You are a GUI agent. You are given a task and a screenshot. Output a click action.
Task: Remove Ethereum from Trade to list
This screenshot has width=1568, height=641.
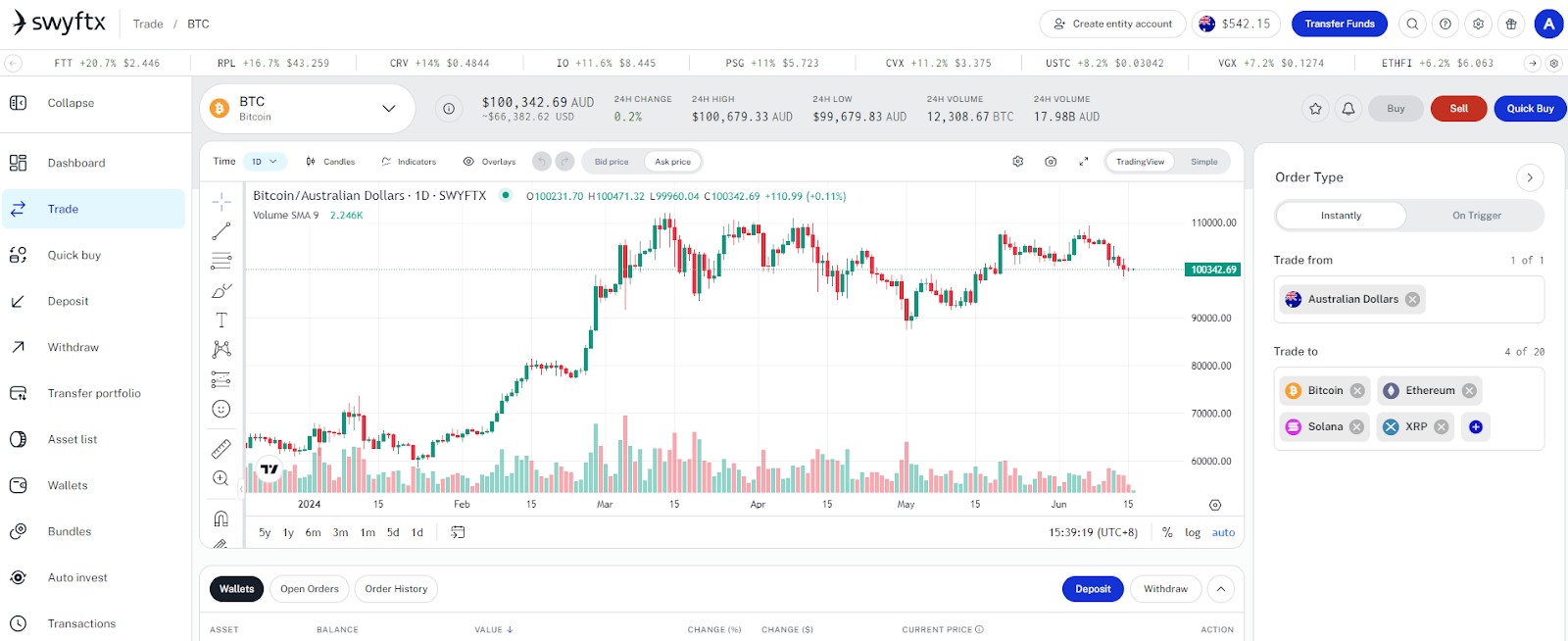(1469, 390)
